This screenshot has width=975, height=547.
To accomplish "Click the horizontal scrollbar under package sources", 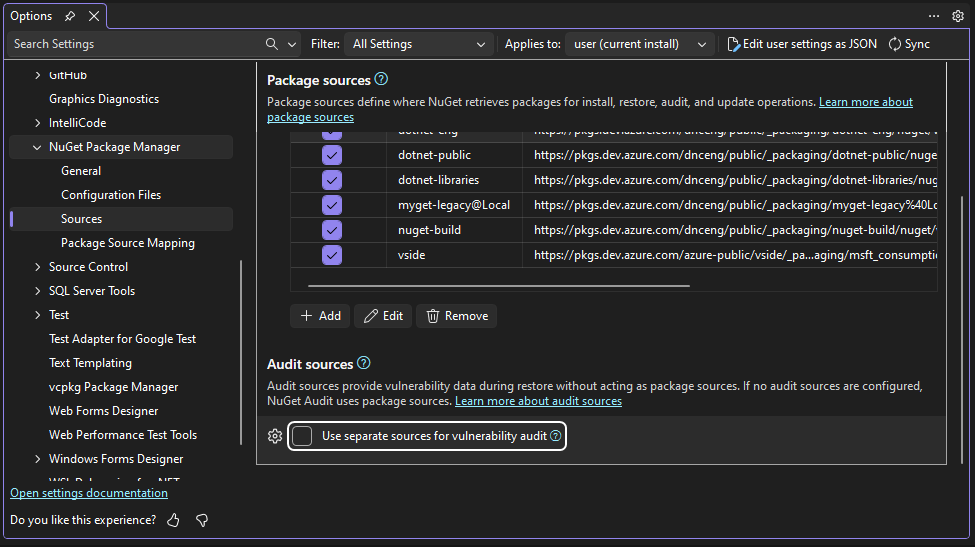I will click(498, 286).
